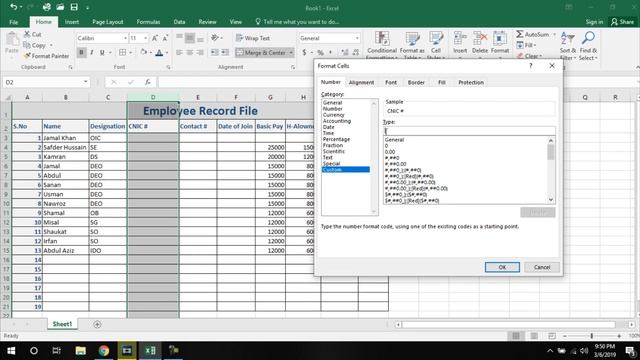Open the Sort & Filter menu
Viewport: 640px width, 360px height.
pyautogui.click(x=567, y=45)
